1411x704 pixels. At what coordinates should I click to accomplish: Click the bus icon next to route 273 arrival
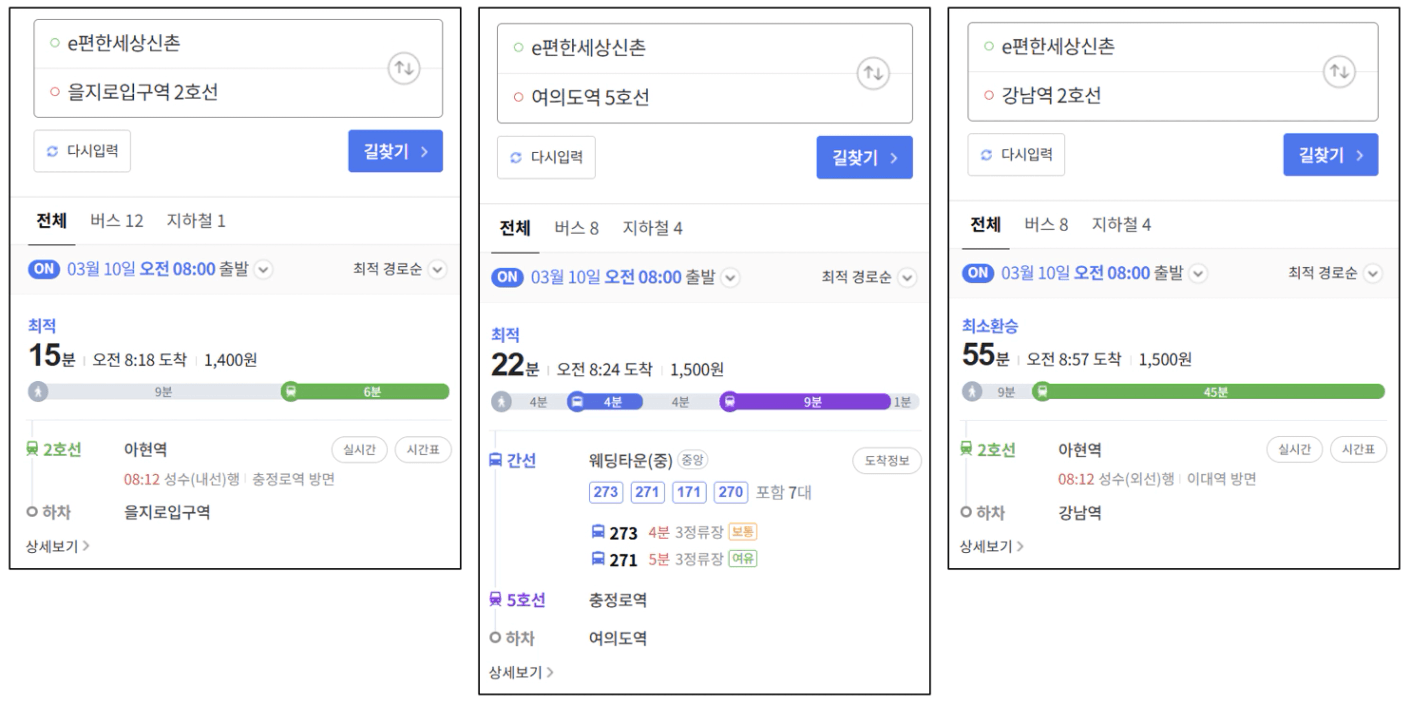pyautogui.click(x=598, y=533)
